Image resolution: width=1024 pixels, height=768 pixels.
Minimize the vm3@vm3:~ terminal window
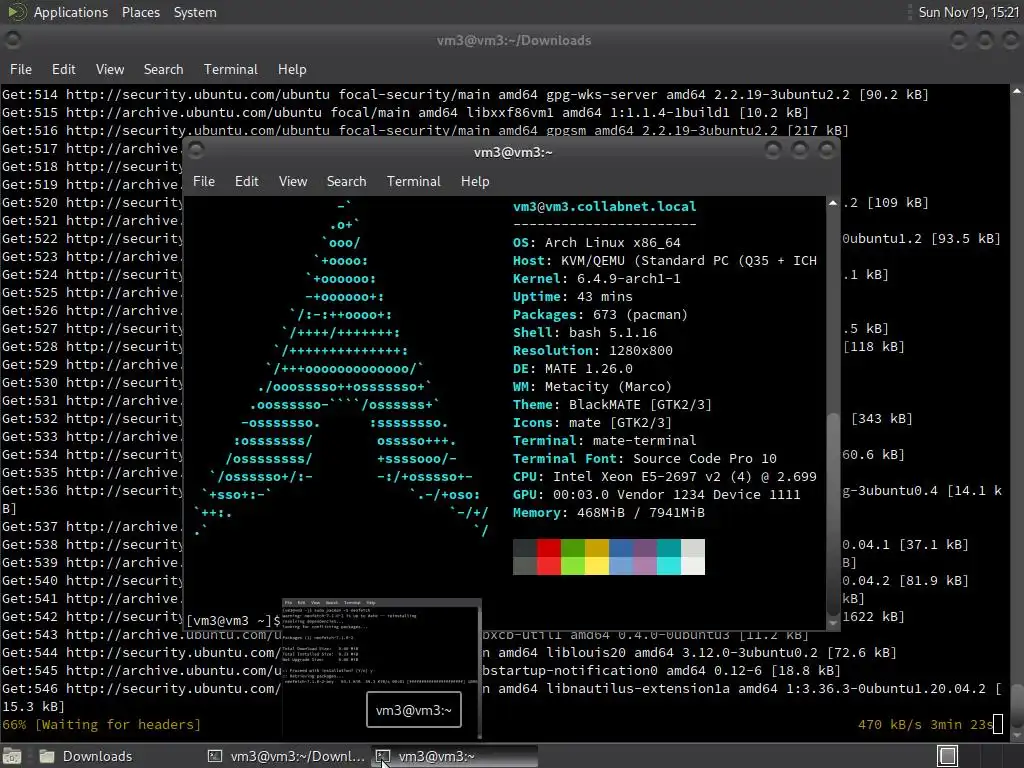pyautogui.click(x=773, y=151)
